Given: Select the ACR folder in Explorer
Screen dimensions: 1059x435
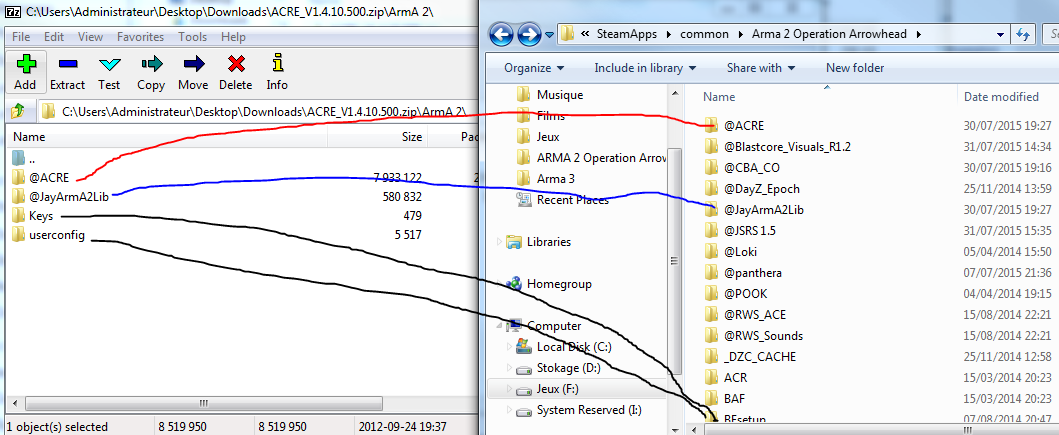Looking at the screenshot, I should 725,377.
